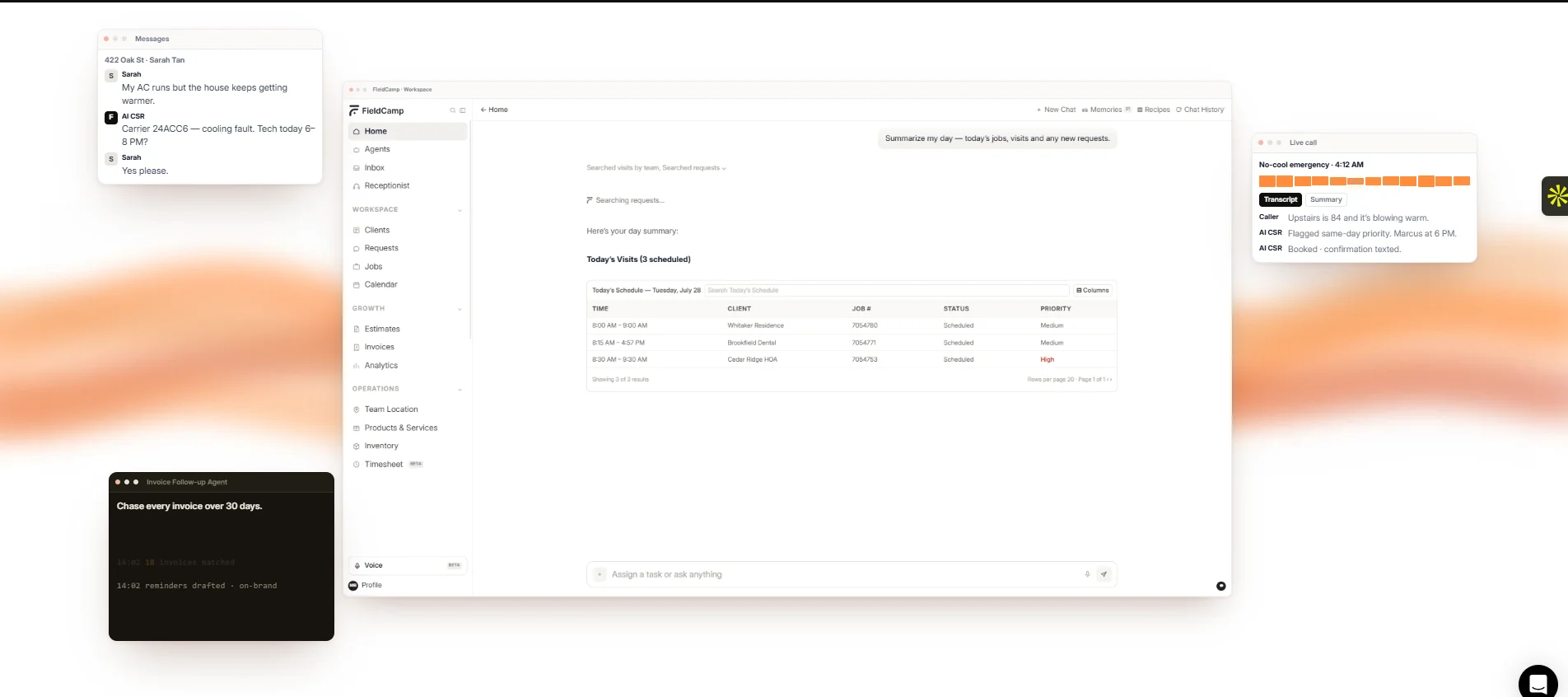Click the microphone icon in chat box
The image size is (1568, 697).
pos(1087,574)
